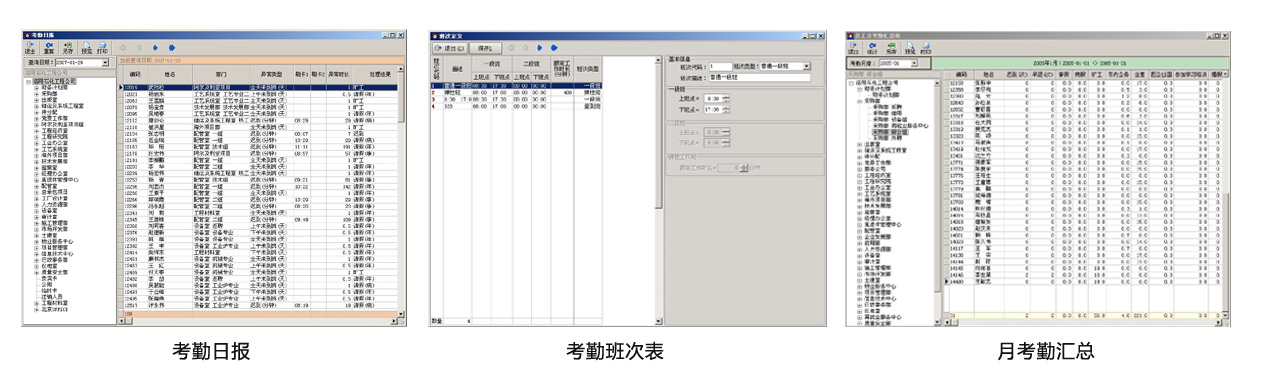Image resolution: width=1275 pixels, height=382 pixels.
Task: Jump to last record arrow in 班次定义 window
Action: (554, 48)
